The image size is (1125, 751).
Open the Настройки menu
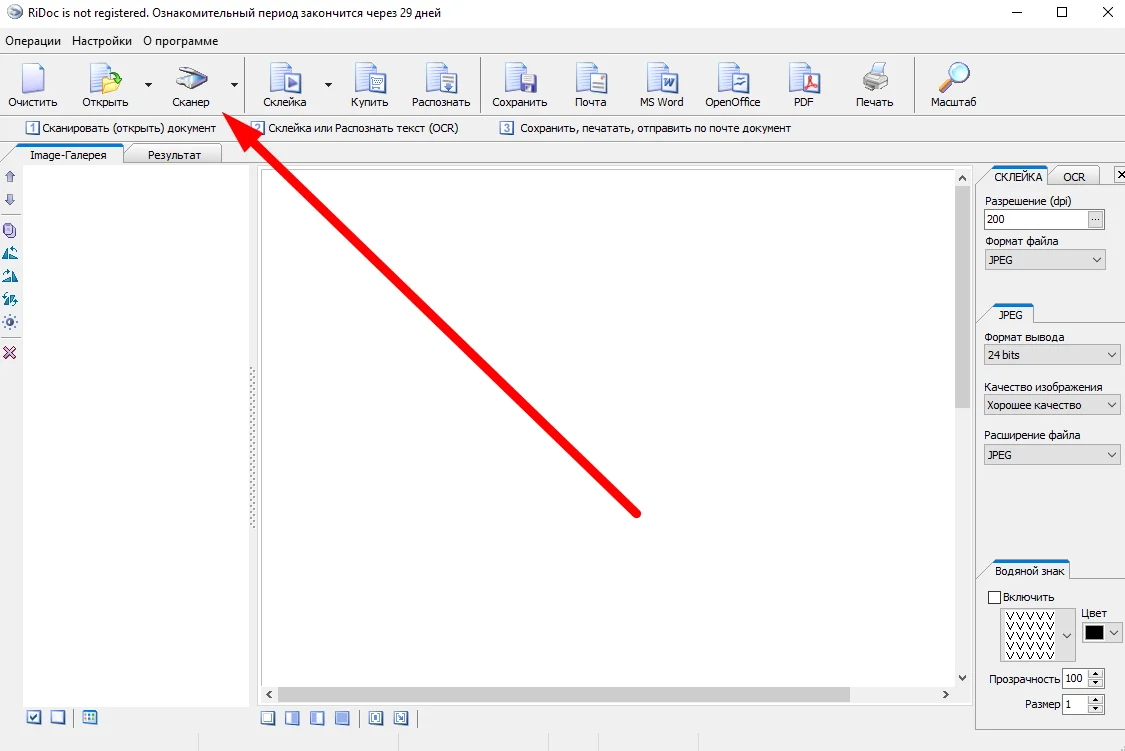point(102,41)
